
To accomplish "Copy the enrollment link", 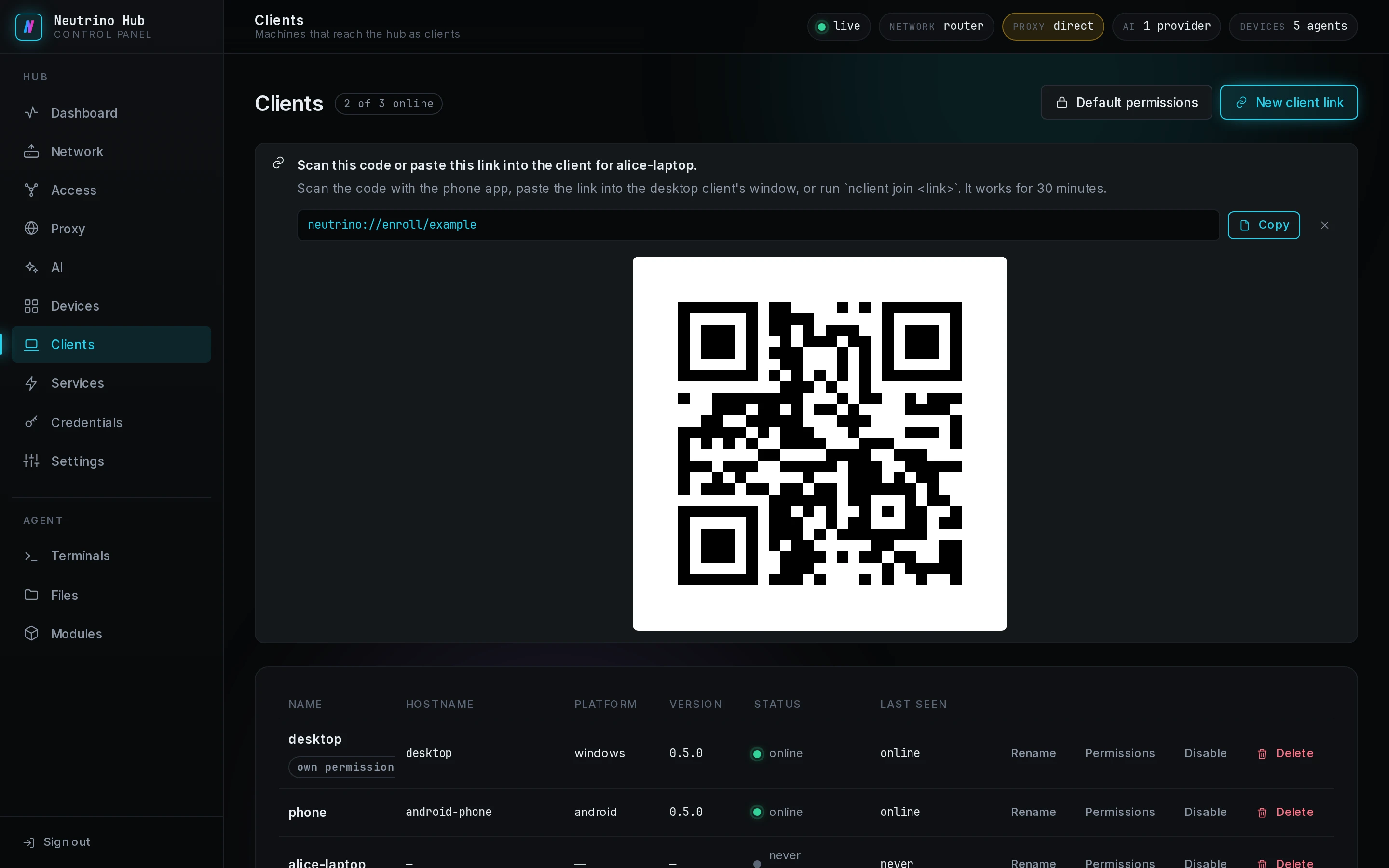I will point(1263,225).
